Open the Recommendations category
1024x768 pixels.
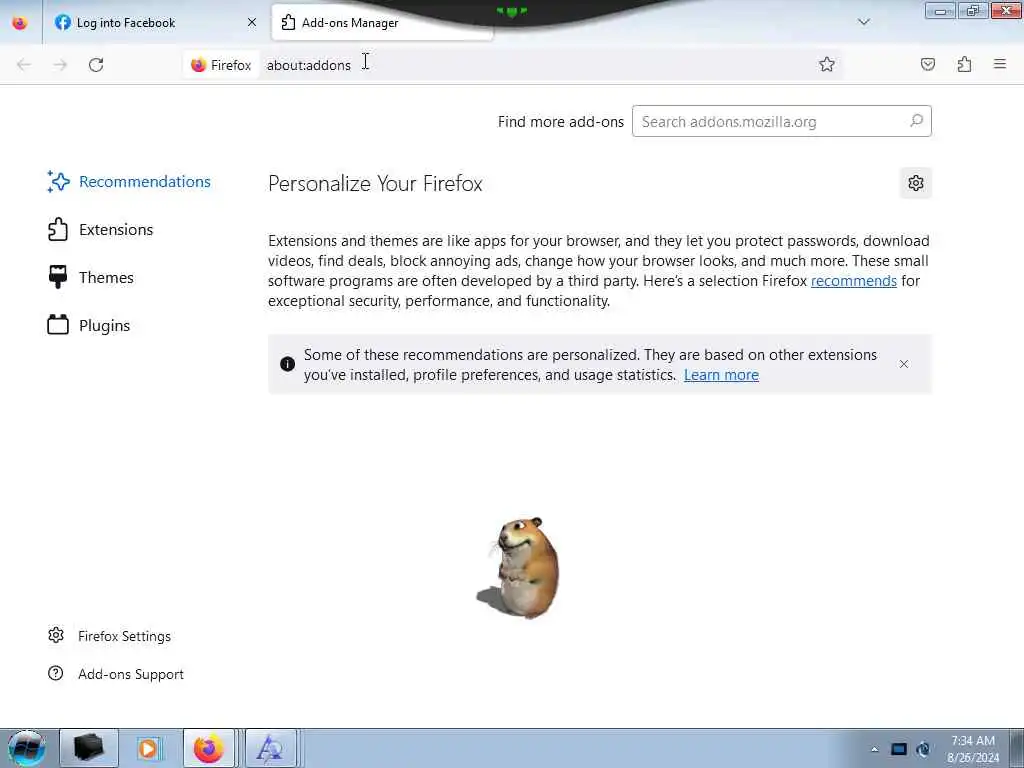point(129,182)
